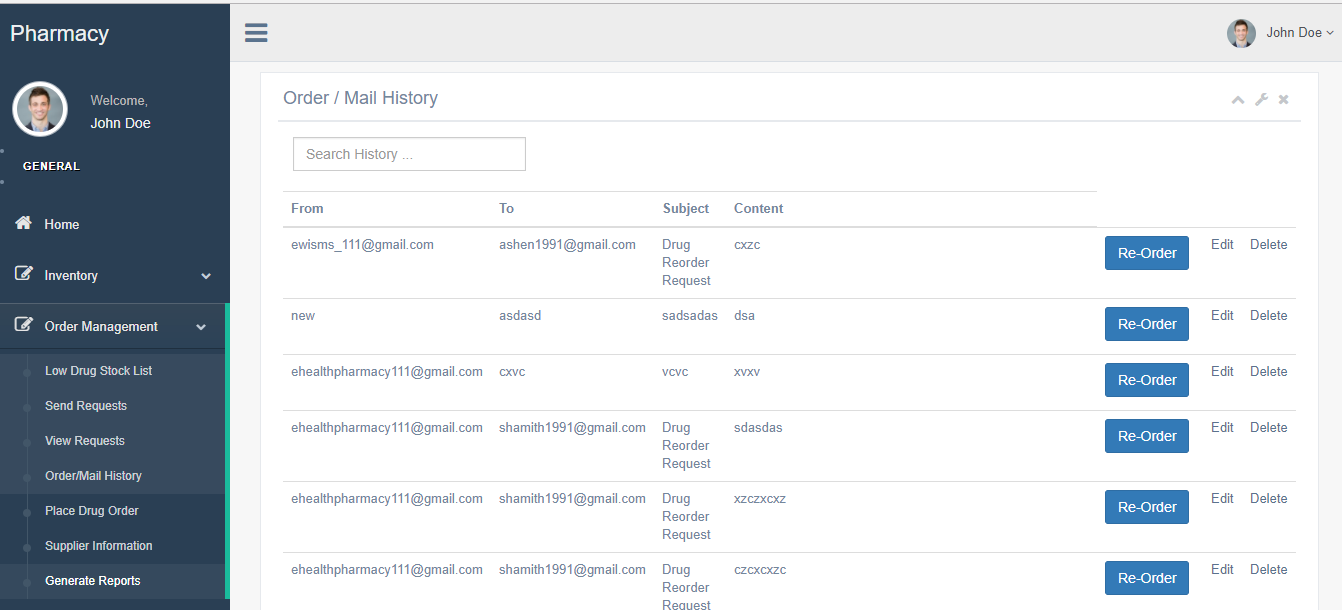The width and height of the screenshot is (1342, 610).
Task: Open Low Drug Stock List
Action: click(x=98, y=371)
